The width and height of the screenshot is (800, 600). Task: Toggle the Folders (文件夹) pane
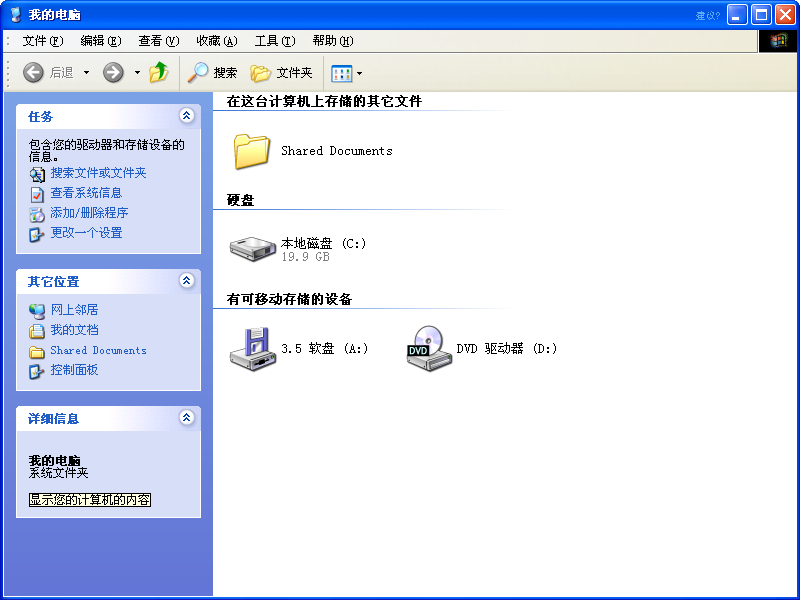coord(281,73)
